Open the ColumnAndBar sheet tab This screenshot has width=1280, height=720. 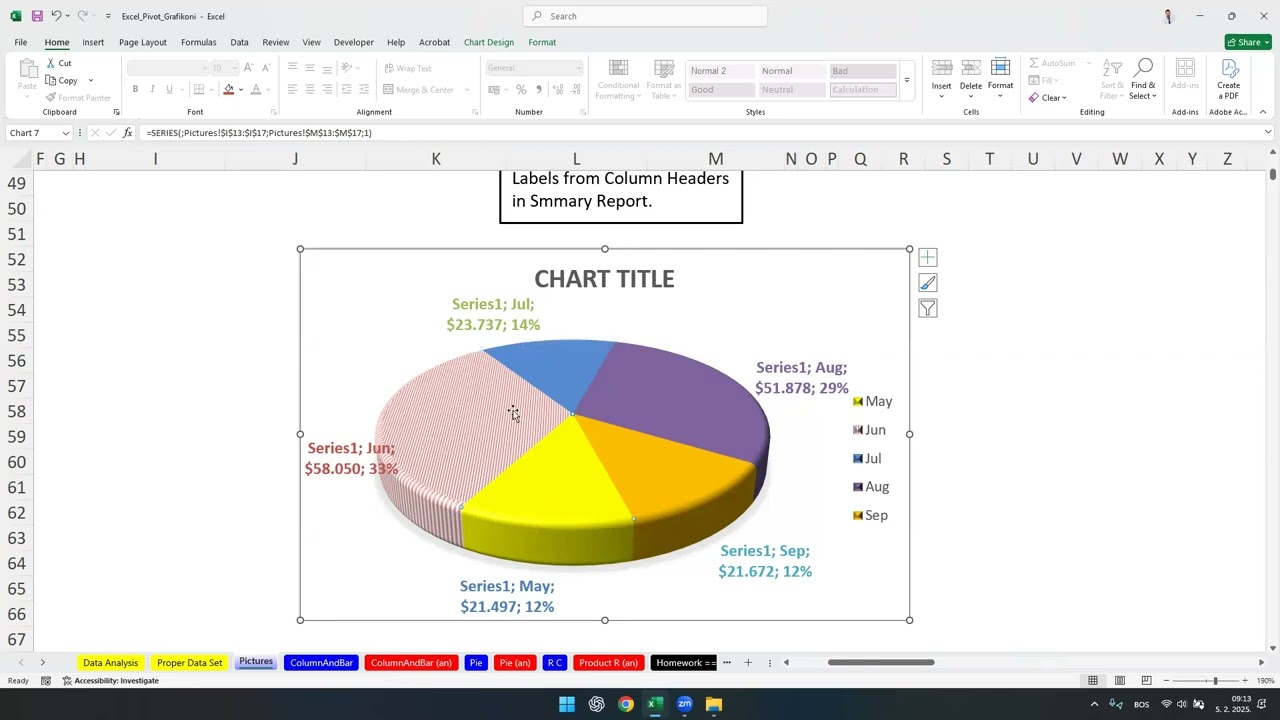click(322, 663)
